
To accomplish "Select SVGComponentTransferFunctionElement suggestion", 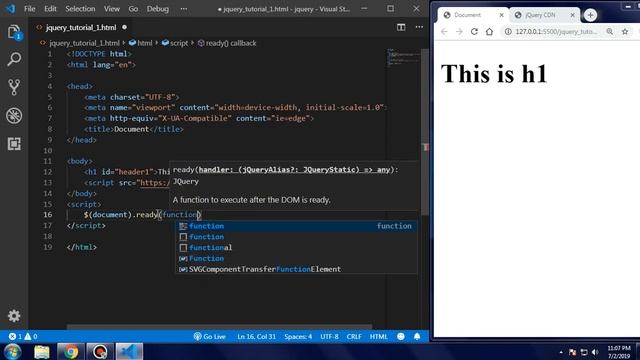I will [296, 269].
